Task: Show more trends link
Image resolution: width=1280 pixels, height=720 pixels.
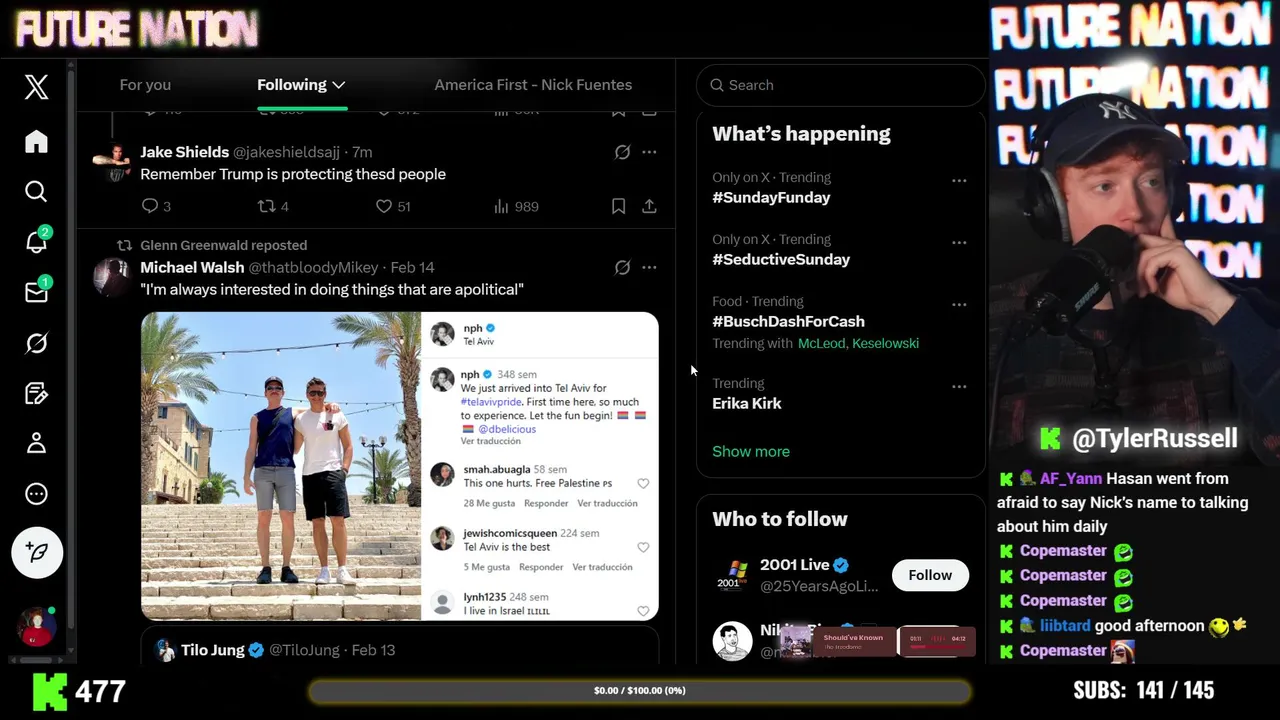Action: tap(751, 452)
